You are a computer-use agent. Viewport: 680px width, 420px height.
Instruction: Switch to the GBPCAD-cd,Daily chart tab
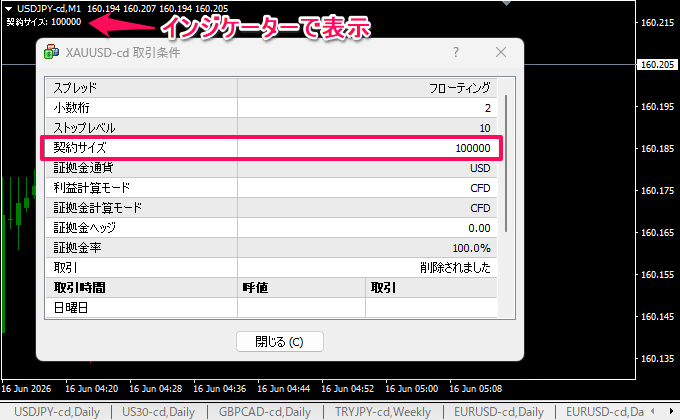(x=265, y=411)
